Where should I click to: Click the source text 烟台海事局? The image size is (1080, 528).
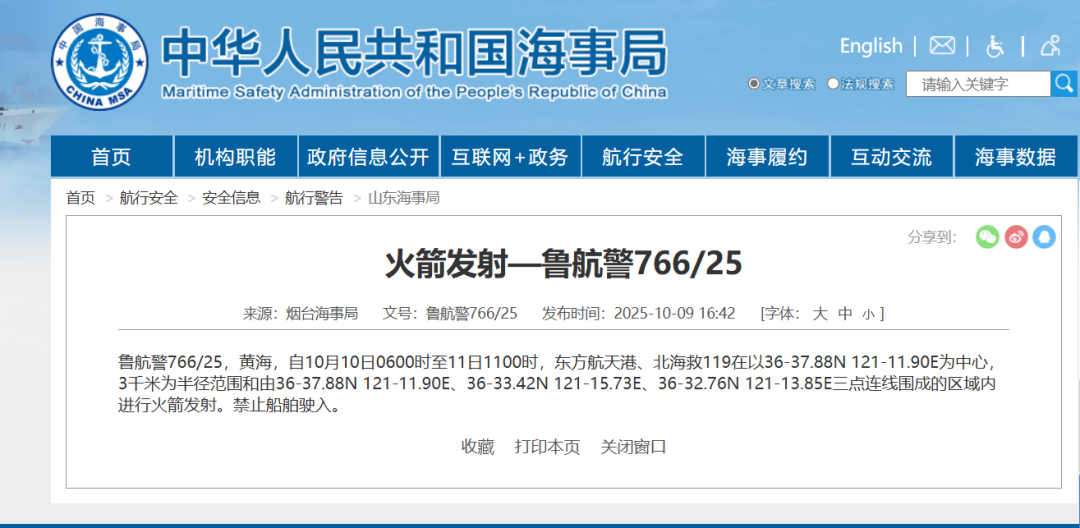click(x=322, y=314)
